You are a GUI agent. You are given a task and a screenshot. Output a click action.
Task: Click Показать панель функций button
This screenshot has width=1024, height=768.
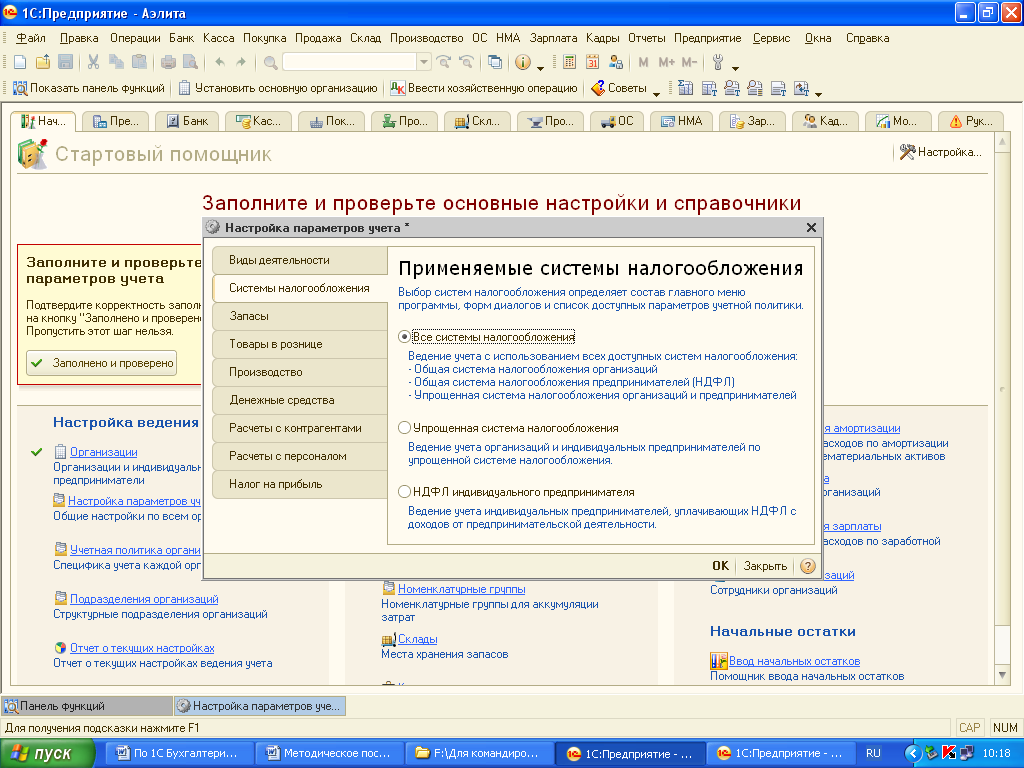tap(89, 88)
